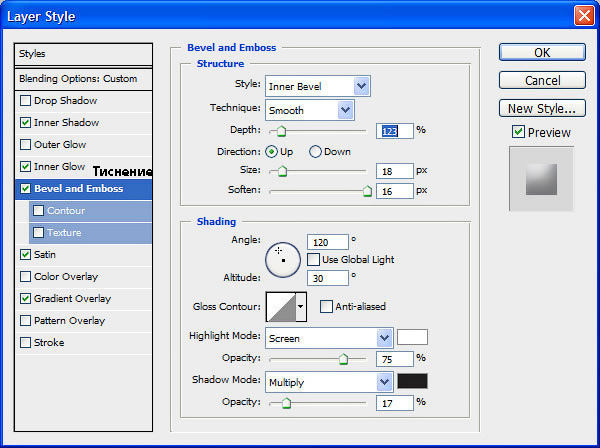Screen dimensions: 600x448
Task: Expand the Technique dropdown set to Smooth
Action: [310, 110]
